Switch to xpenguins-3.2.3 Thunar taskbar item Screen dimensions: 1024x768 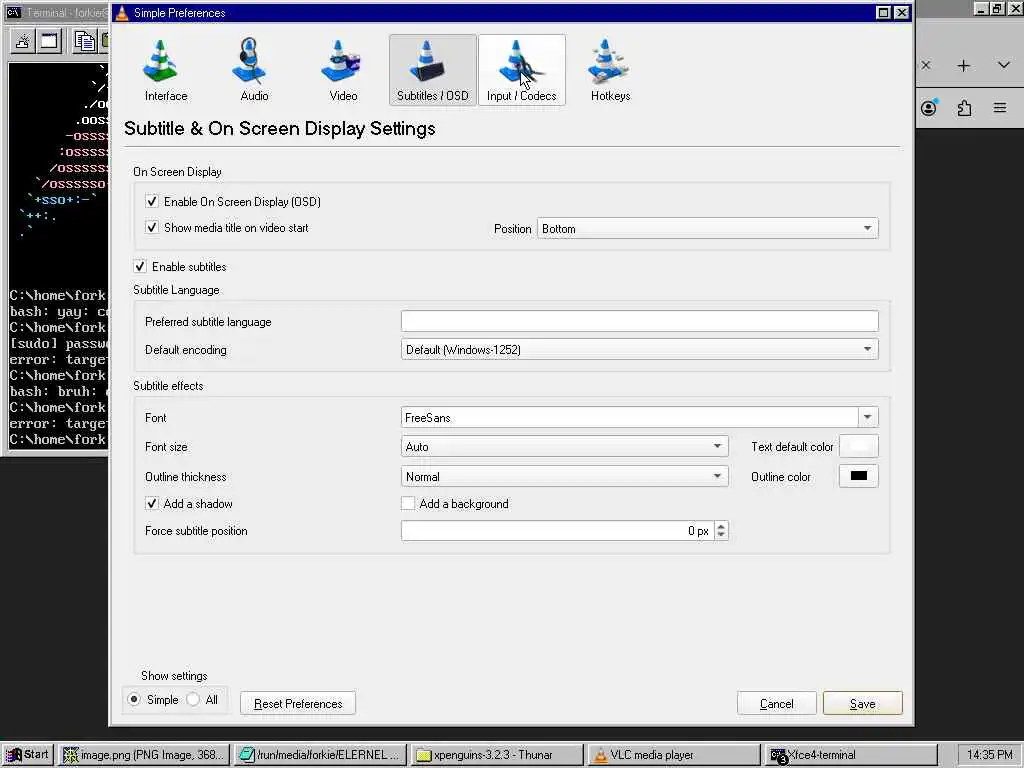click(x=497, y=754)
